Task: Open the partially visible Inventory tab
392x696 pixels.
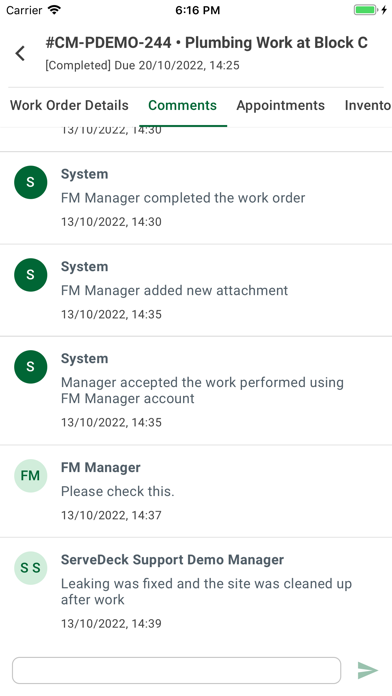Action: (x=368, y=105)
